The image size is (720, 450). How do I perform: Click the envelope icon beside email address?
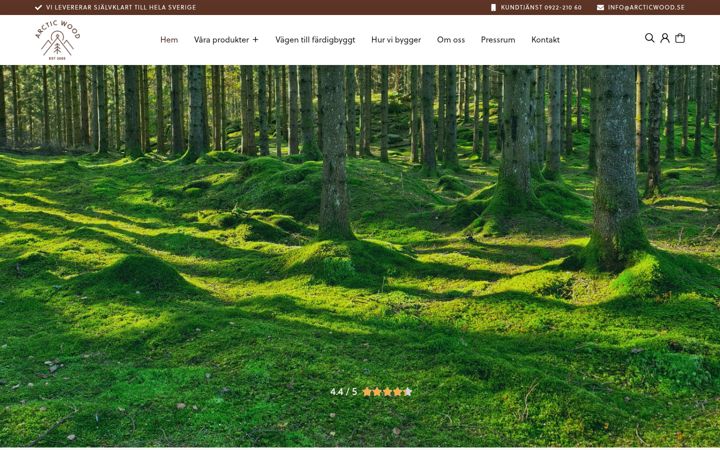[x=600, y=7]
